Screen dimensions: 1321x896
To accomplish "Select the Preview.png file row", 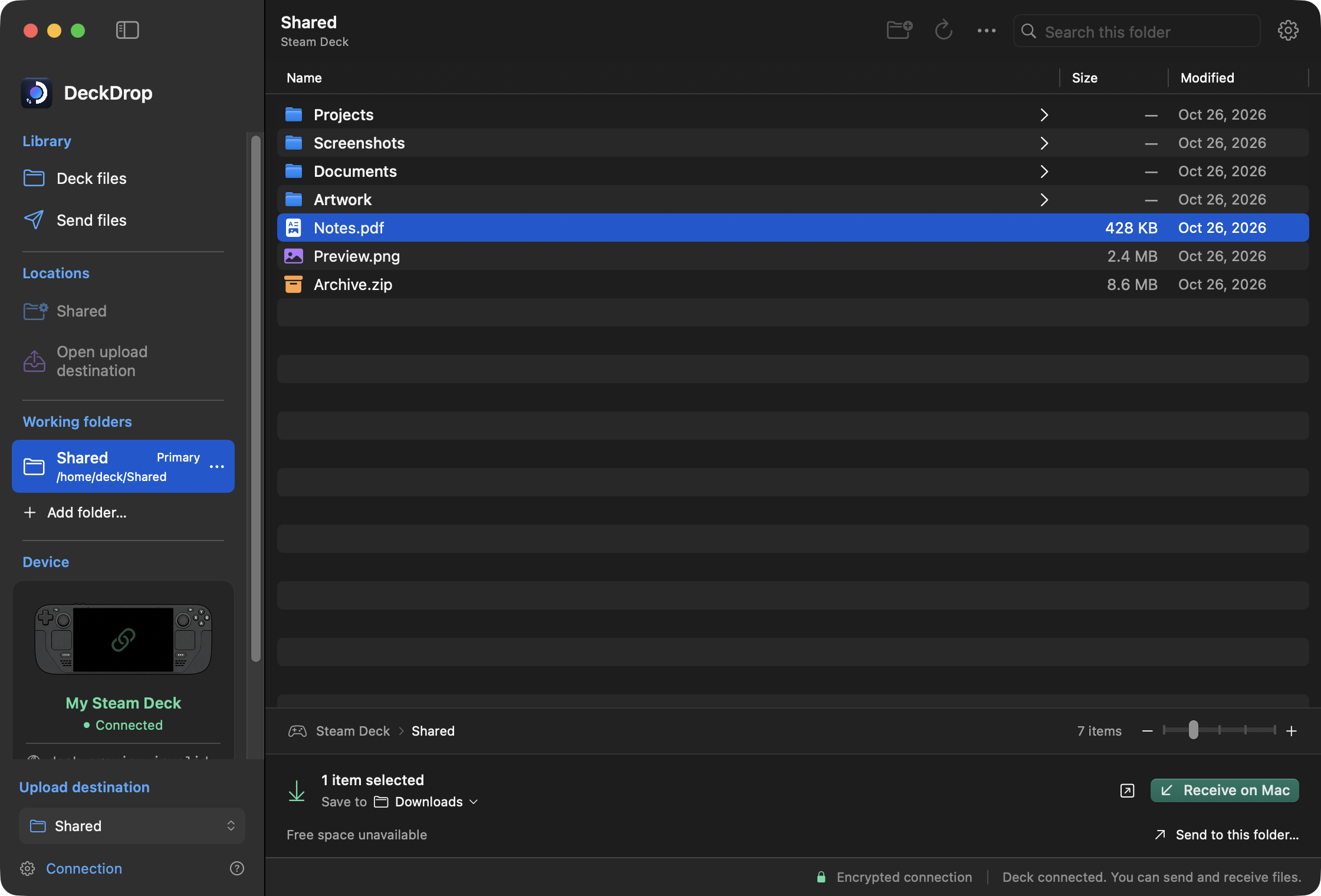I will pyautogui.click(x=793, y=256).
